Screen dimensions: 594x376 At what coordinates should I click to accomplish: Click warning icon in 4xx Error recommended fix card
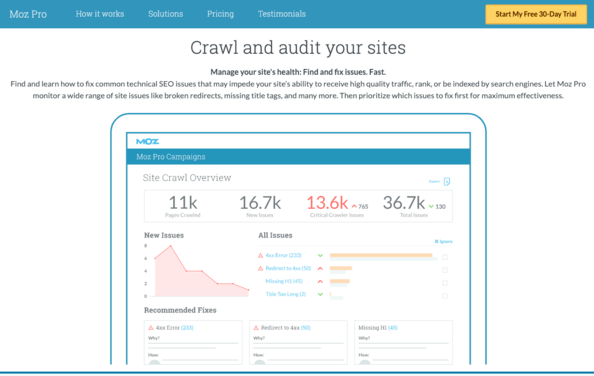(151, 328)
